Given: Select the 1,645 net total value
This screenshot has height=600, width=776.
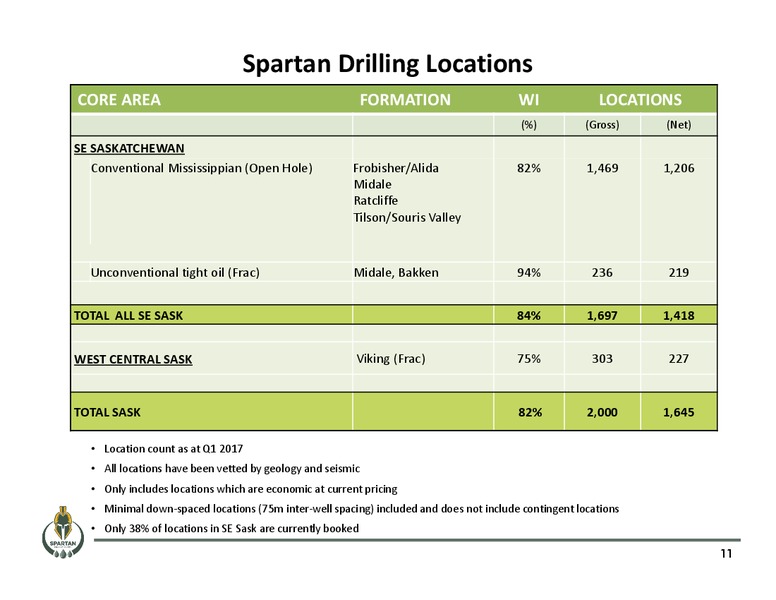Looking at the screenshot, I should [x=679, y=412].
